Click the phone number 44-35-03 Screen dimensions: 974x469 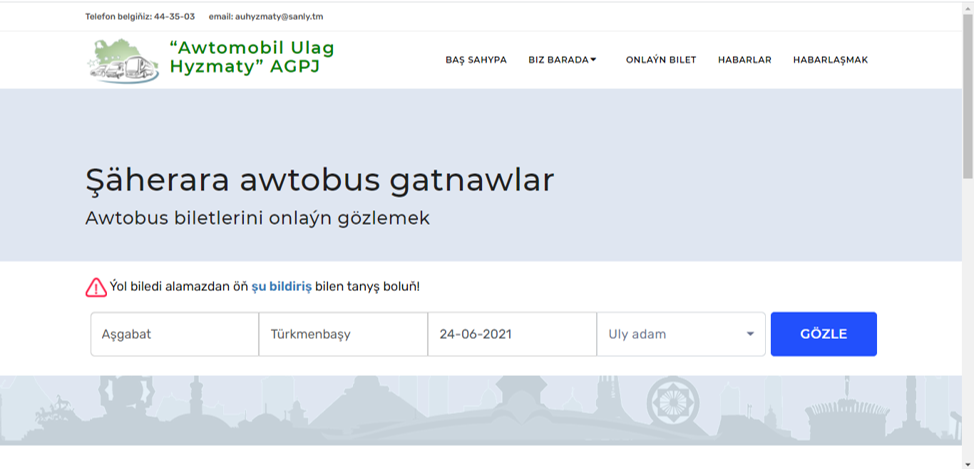pyautogui.click(x=174, y=17)
